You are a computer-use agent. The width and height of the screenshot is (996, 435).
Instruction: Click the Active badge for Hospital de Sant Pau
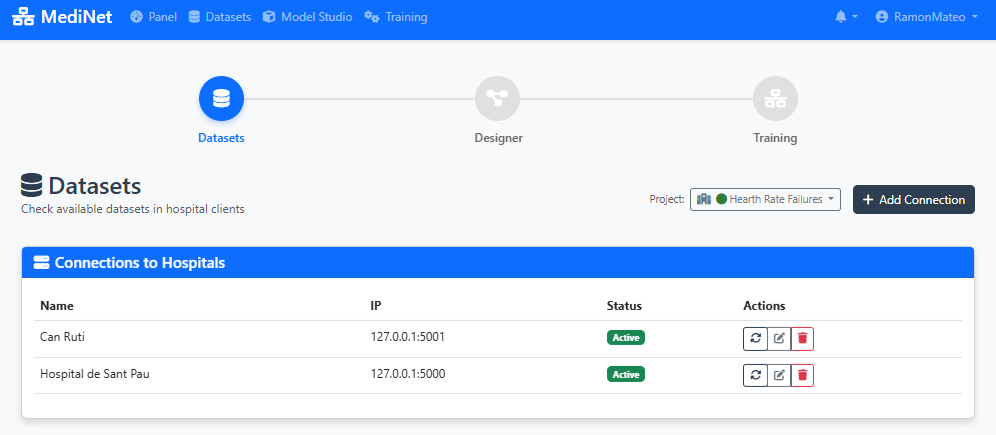(x=626, y=375)
